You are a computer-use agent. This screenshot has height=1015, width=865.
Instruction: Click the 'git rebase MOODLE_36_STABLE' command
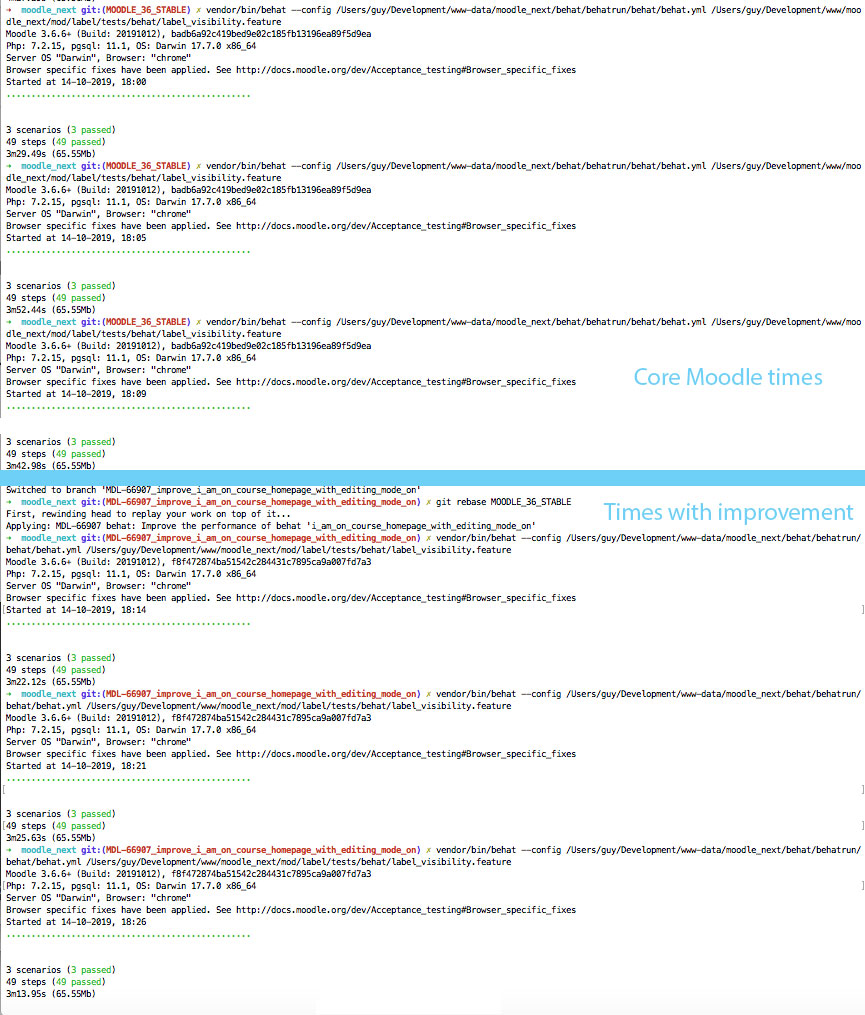[x=503, y=502]
